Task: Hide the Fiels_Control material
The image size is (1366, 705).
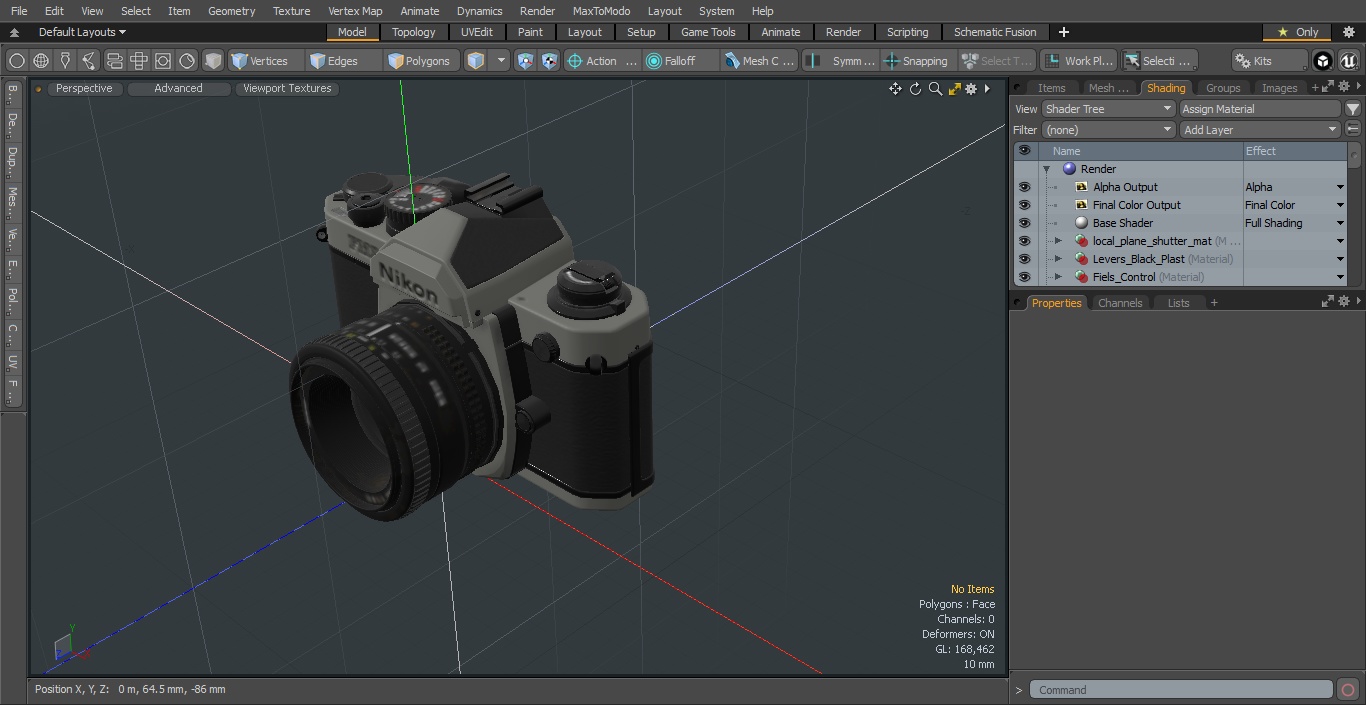Action: pos(1024,277)
